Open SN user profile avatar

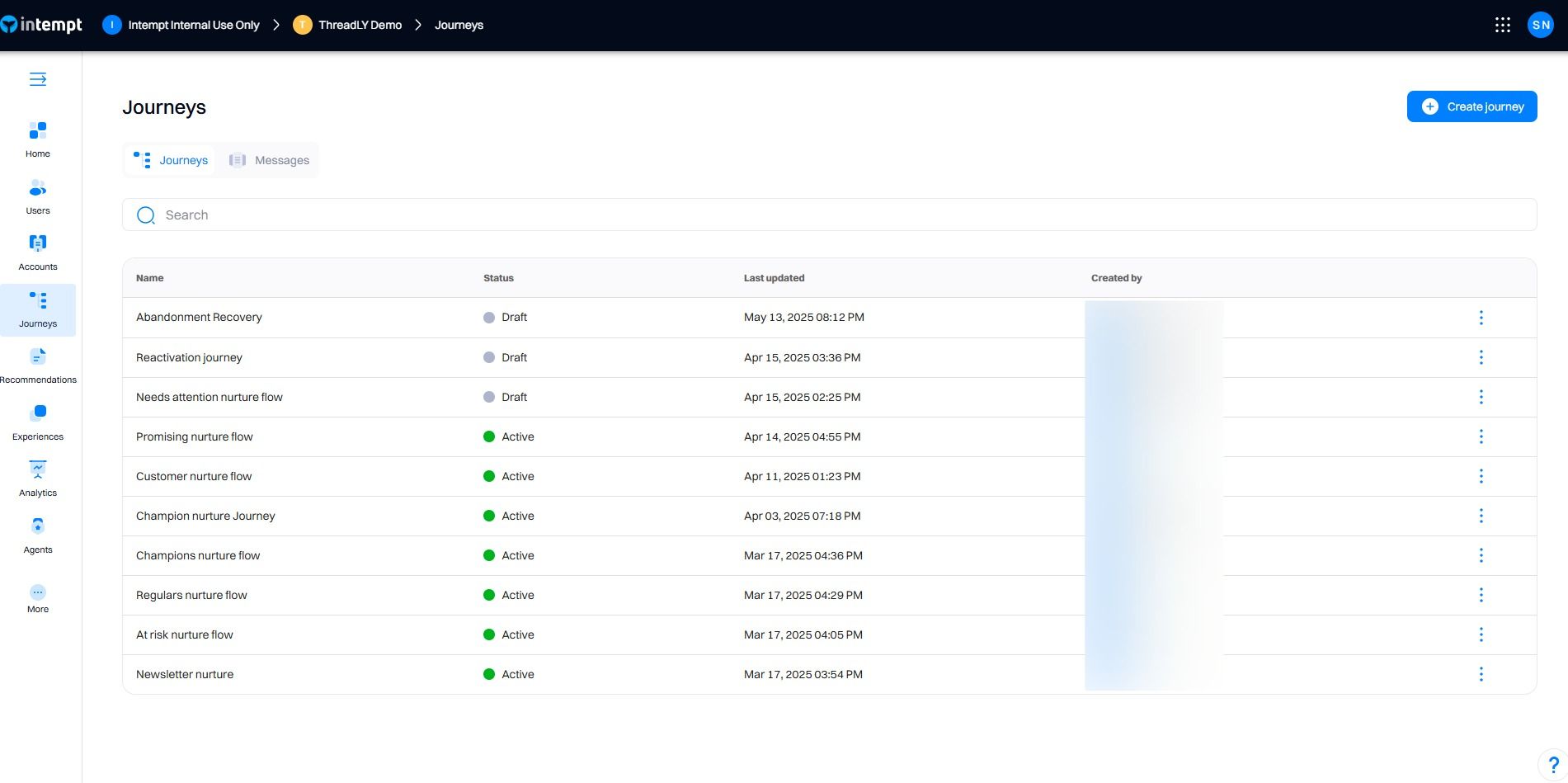[1541, 25]
